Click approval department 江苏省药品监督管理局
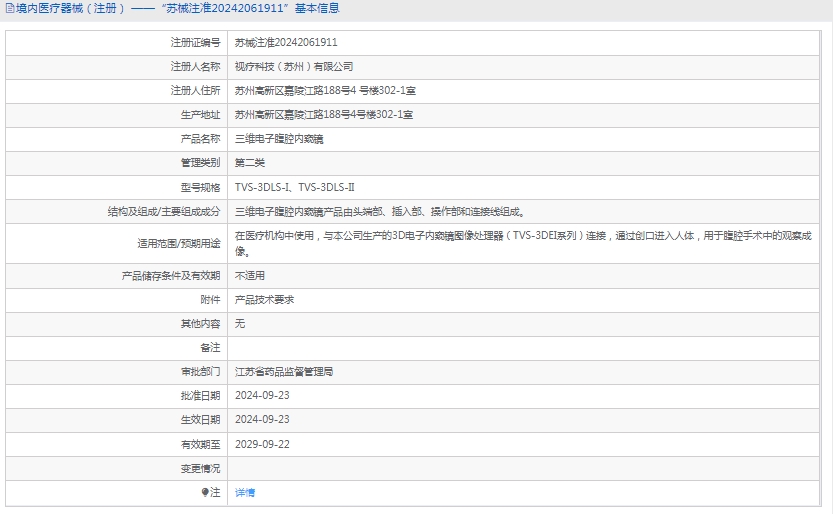 coord(284,371)
